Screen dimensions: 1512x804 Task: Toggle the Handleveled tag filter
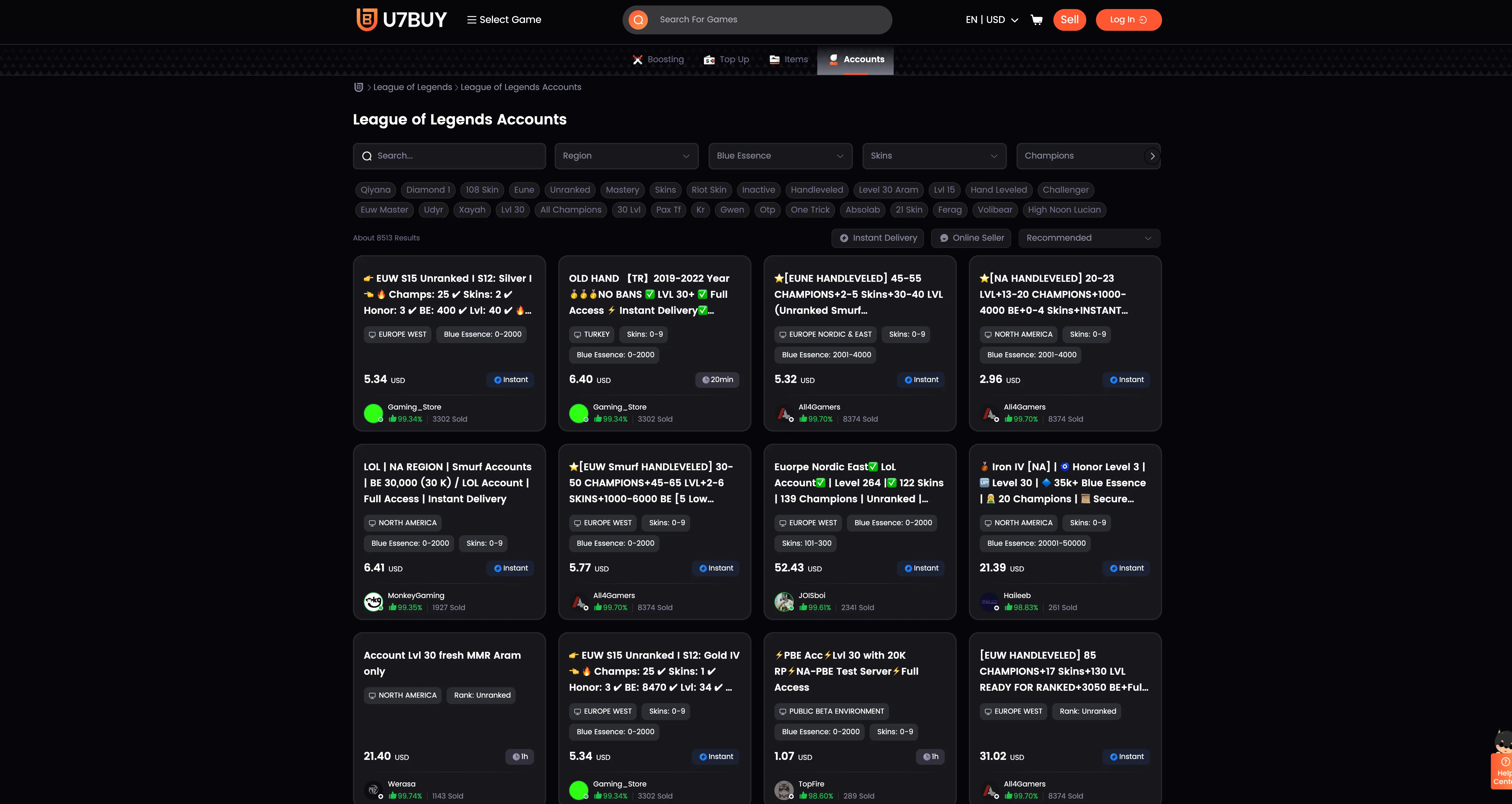(816, 190)
